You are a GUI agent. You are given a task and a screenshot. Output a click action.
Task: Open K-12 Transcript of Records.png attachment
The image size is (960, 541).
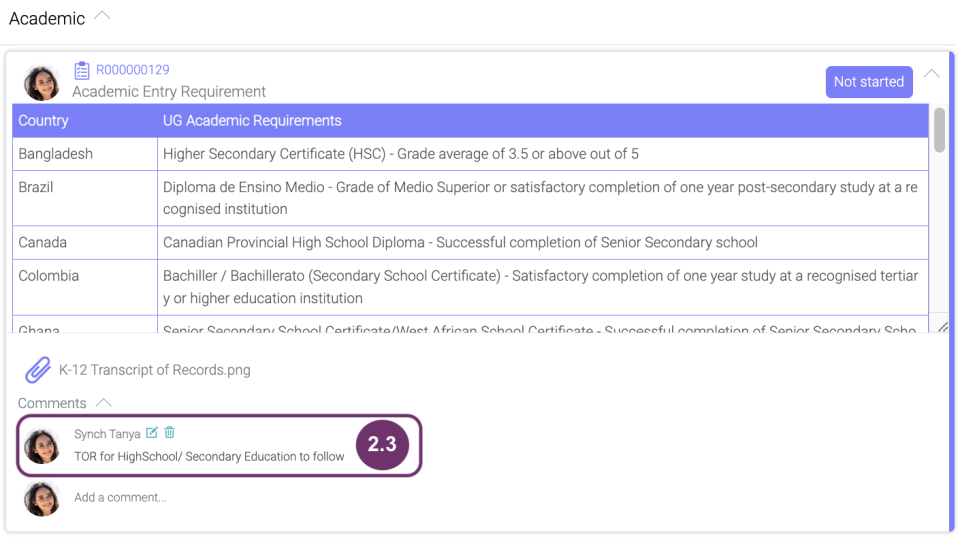[154, 370]
